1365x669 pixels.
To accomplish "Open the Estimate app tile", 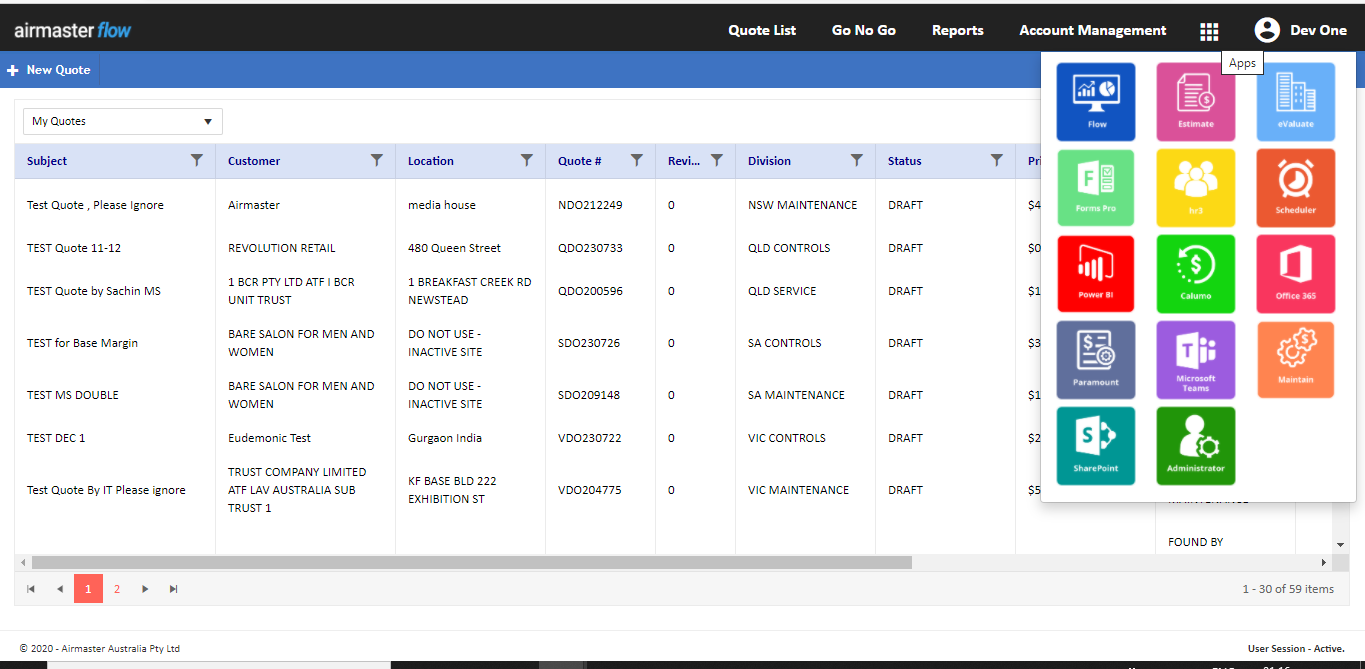I will point(1196,102).
